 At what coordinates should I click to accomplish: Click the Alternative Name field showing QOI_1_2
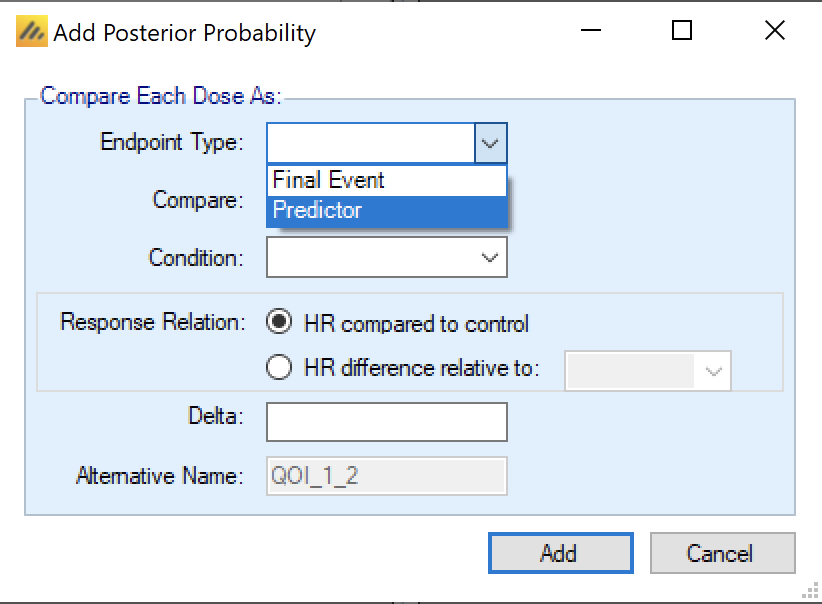tap(386, 476)
